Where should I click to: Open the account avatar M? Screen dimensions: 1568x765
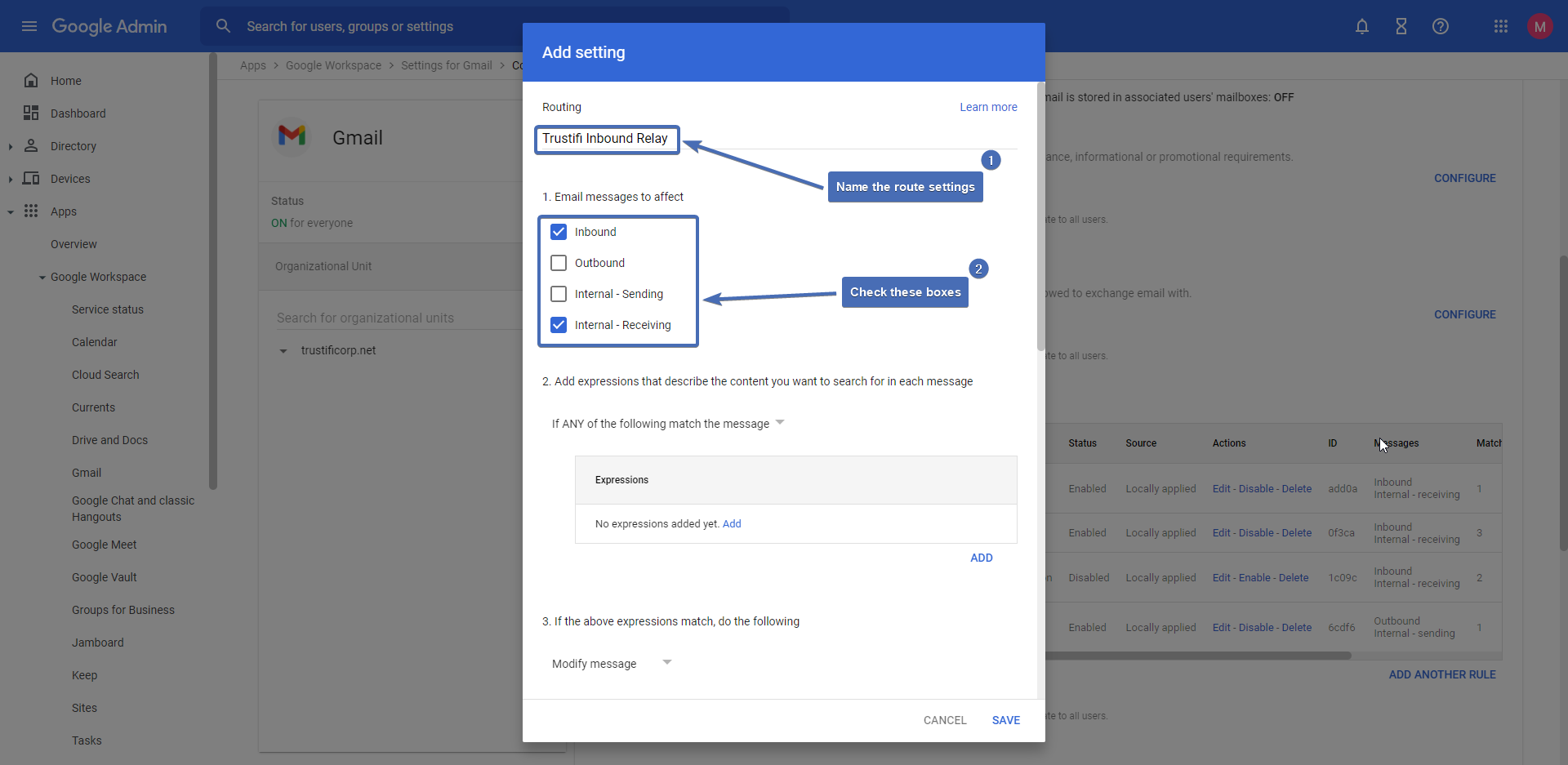click(x=1540, y=26)
